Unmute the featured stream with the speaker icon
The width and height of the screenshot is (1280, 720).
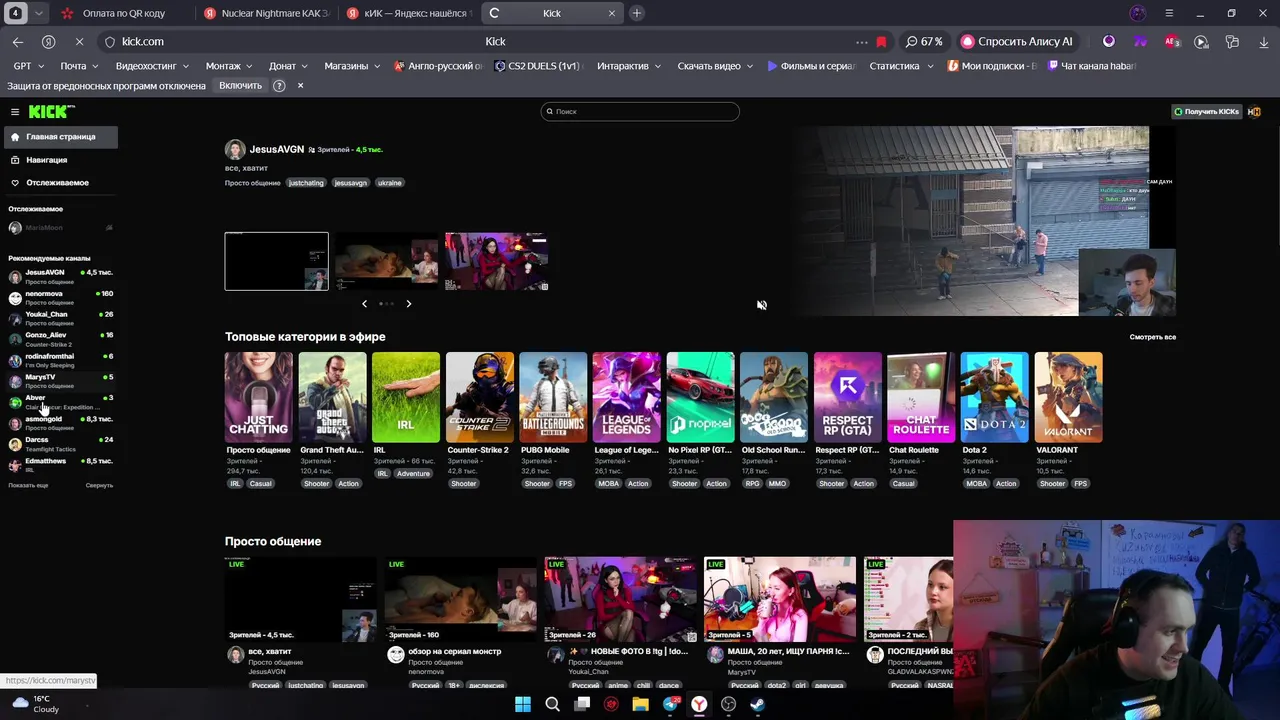[762, 305]
